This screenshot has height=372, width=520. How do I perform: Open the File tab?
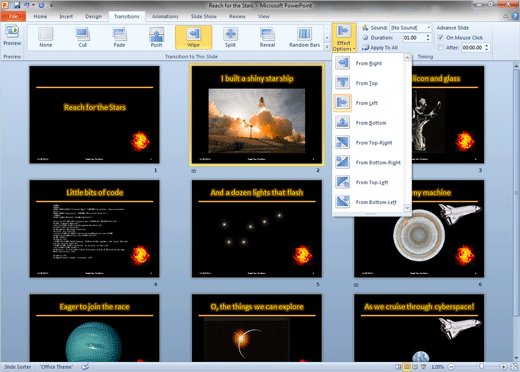tap(13, 16)
